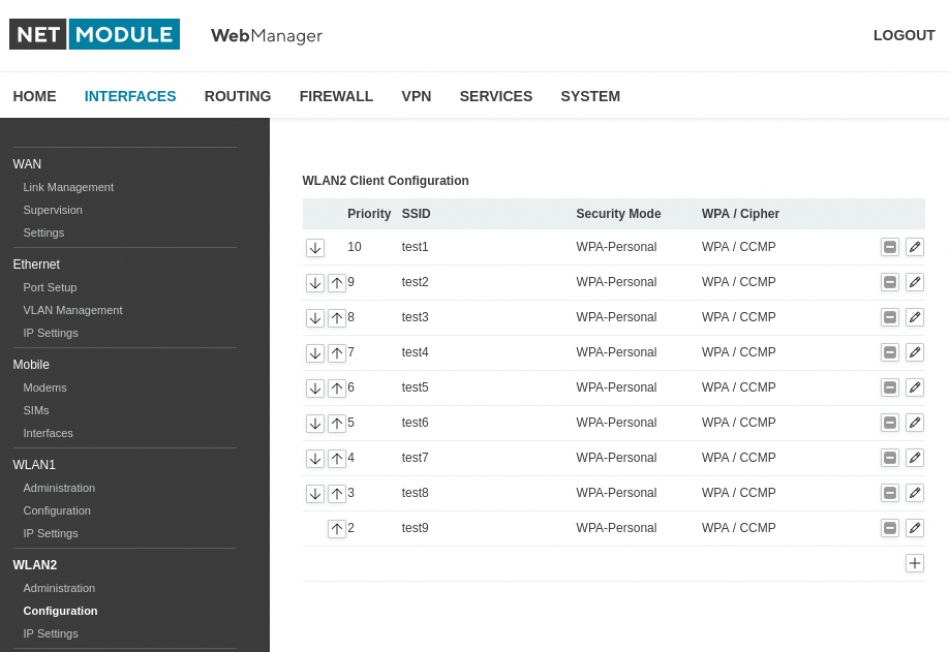This screenshot has width=950, height=652.
Task: Add a new WLAN client network
Action: coord(914,564)
